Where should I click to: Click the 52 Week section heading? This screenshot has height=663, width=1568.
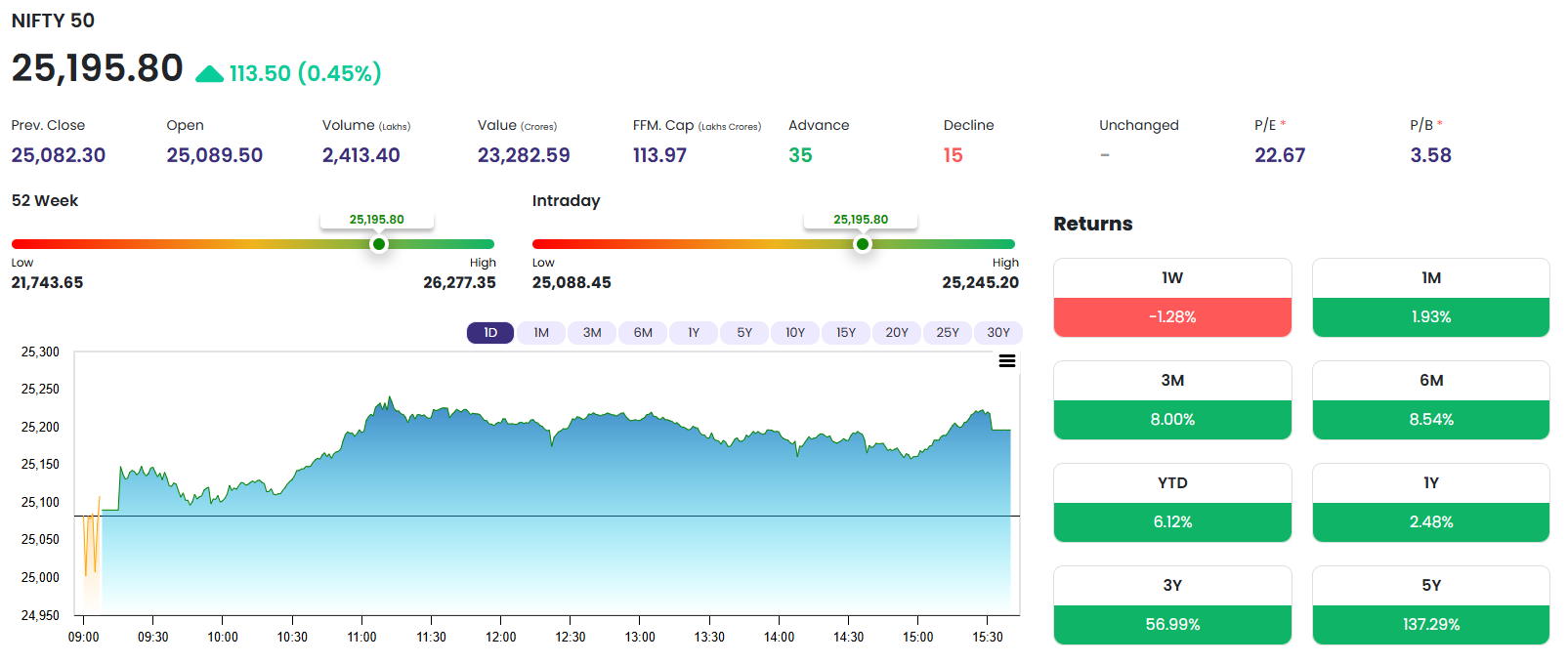(45, 200)
